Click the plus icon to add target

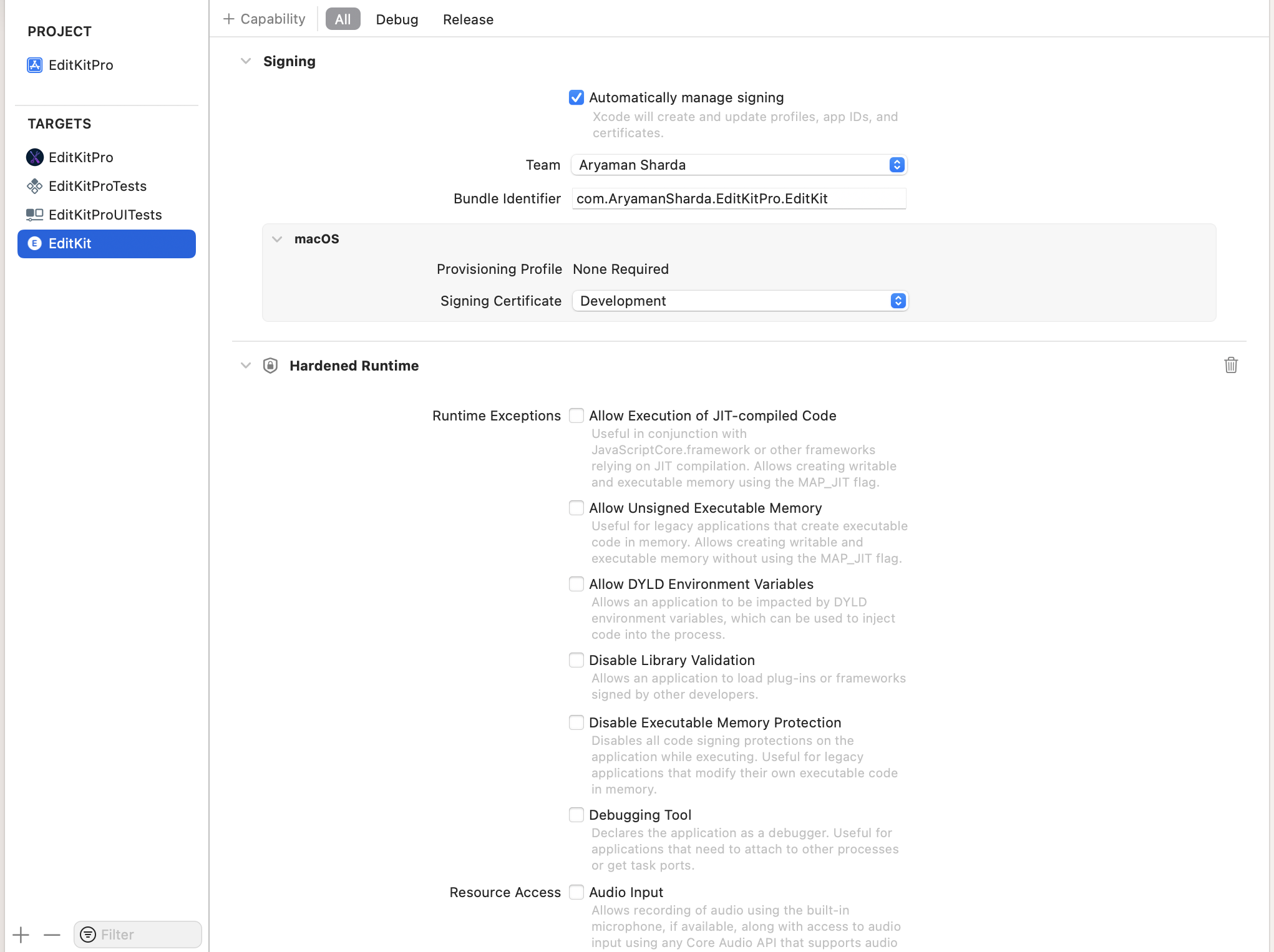click(21, 935)
